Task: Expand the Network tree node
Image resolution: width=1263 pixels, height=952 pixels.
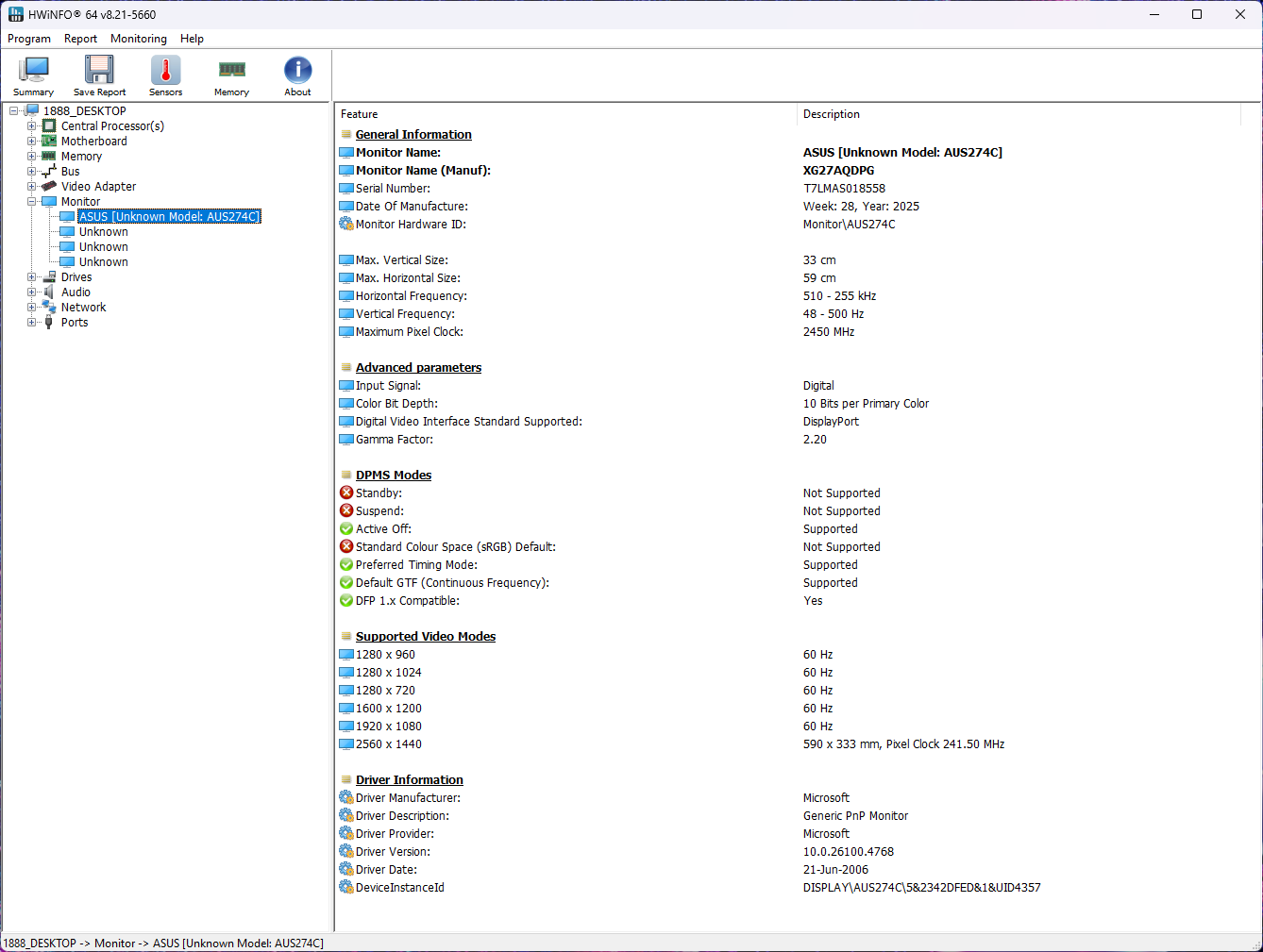Action: (32, 307)
